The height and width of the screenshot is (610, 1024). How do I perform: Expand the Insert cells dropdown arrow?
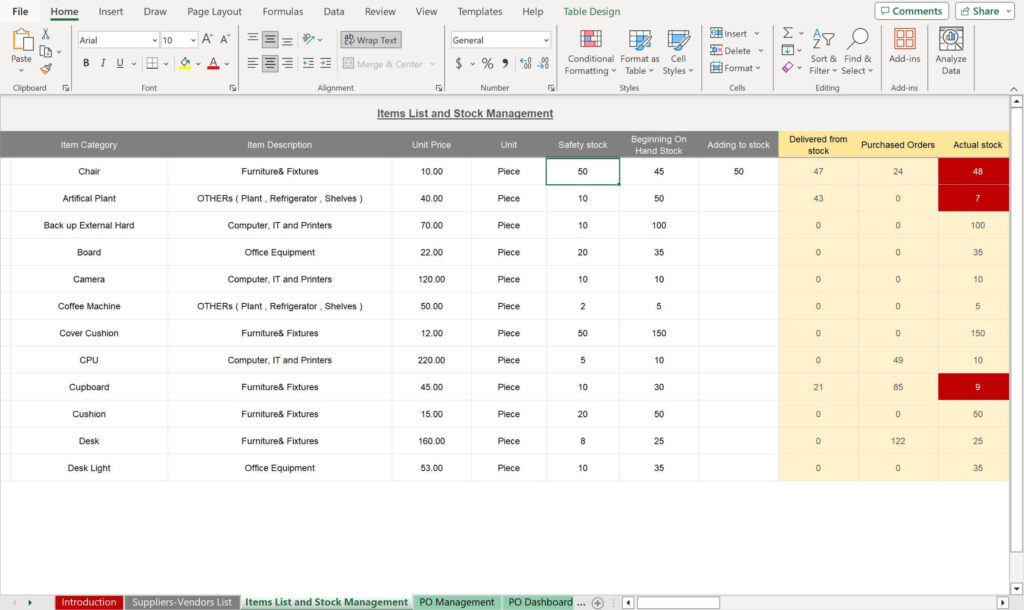coord(757,33)
